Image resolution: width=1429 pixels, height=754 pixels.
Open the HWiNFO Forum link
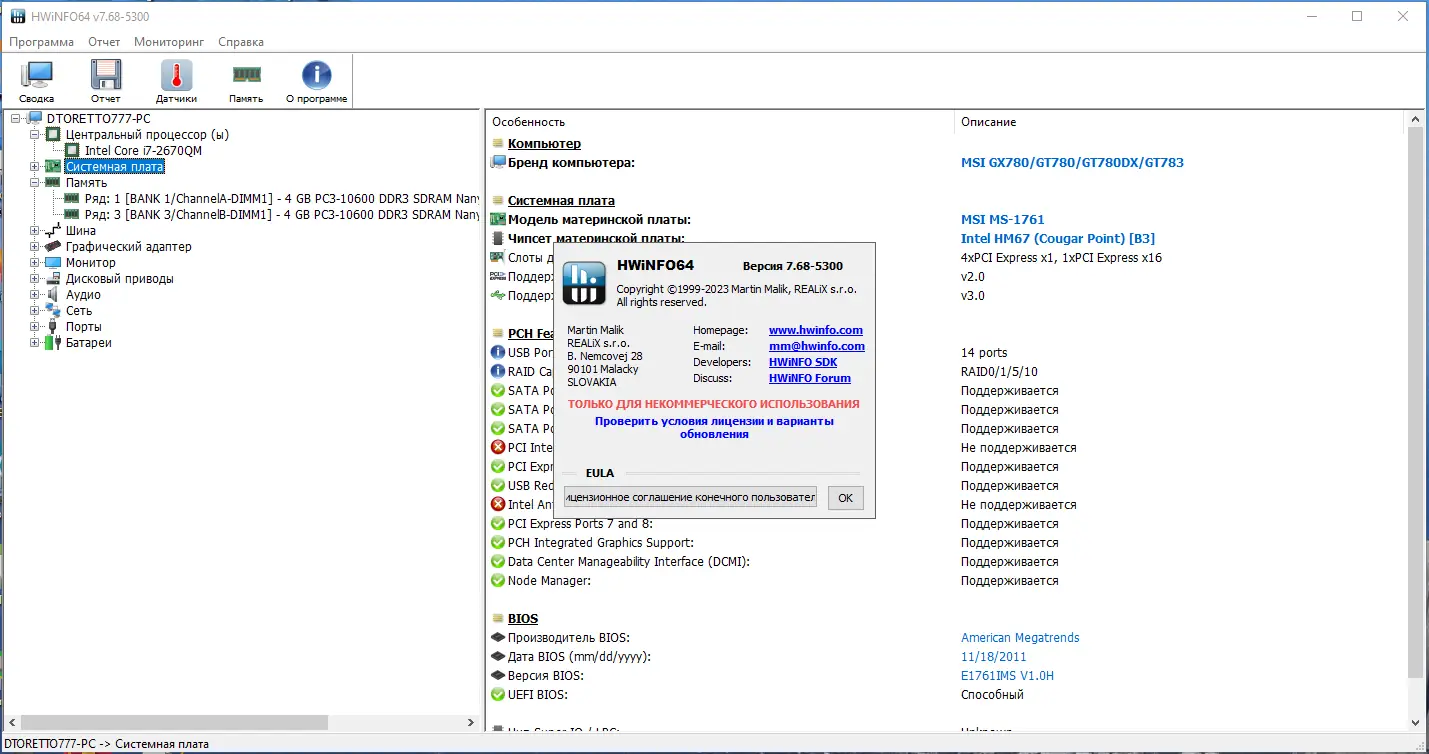810,378
